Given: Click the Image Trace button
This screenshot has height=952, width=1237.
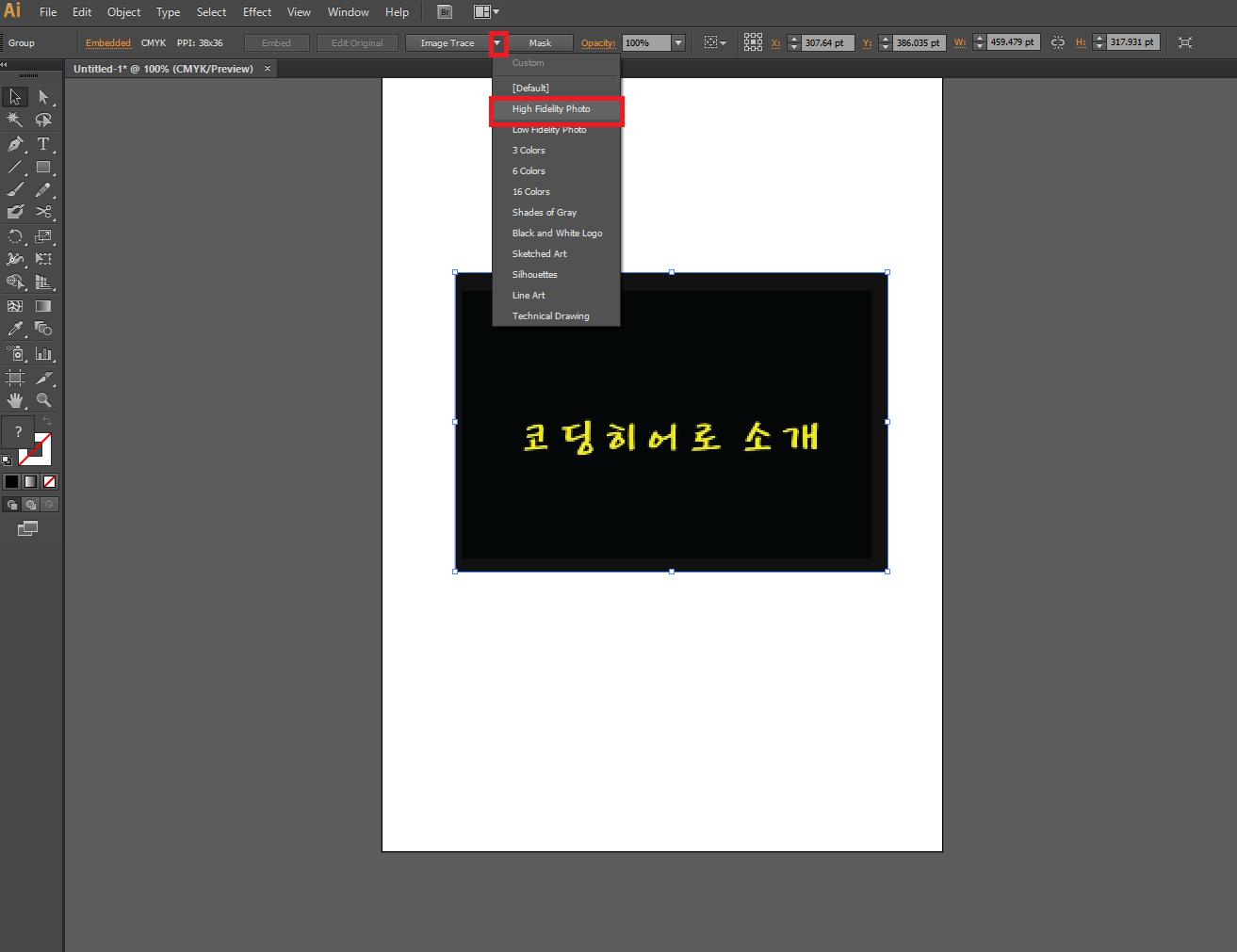Looking at the screenshot, I should click(x=448, y=43).
